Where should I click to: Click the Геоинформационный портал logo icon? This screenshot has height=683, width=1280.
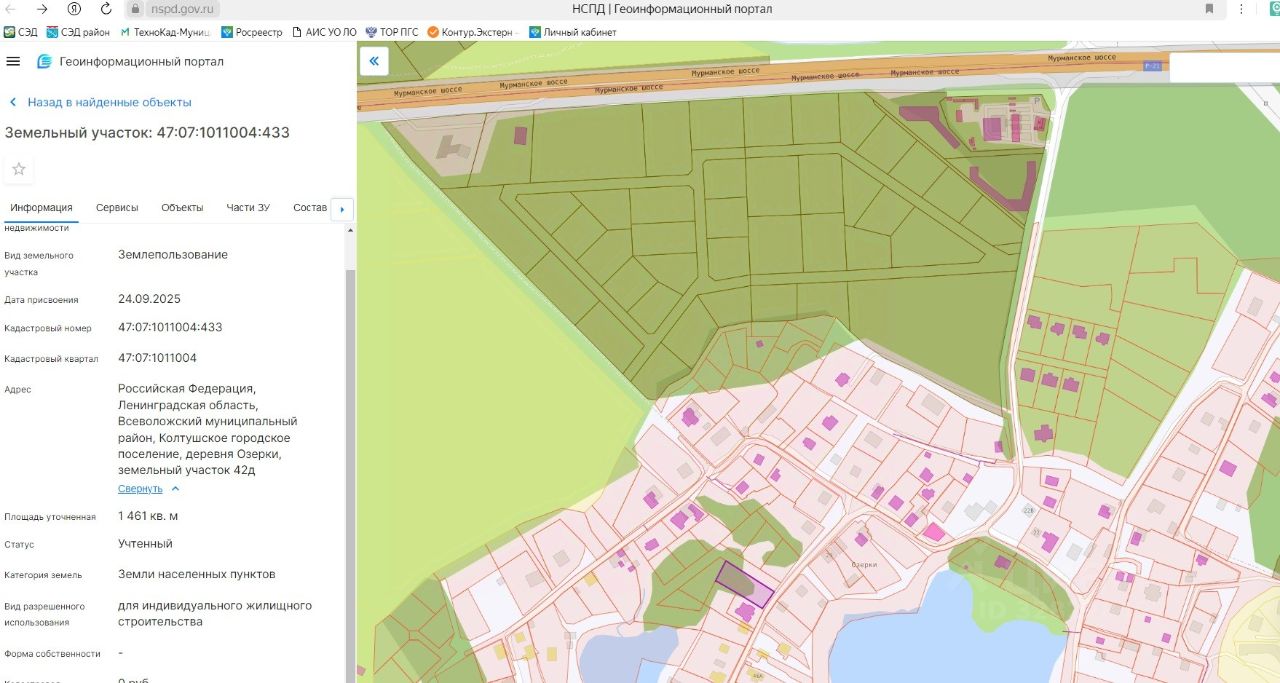(44, 62)
